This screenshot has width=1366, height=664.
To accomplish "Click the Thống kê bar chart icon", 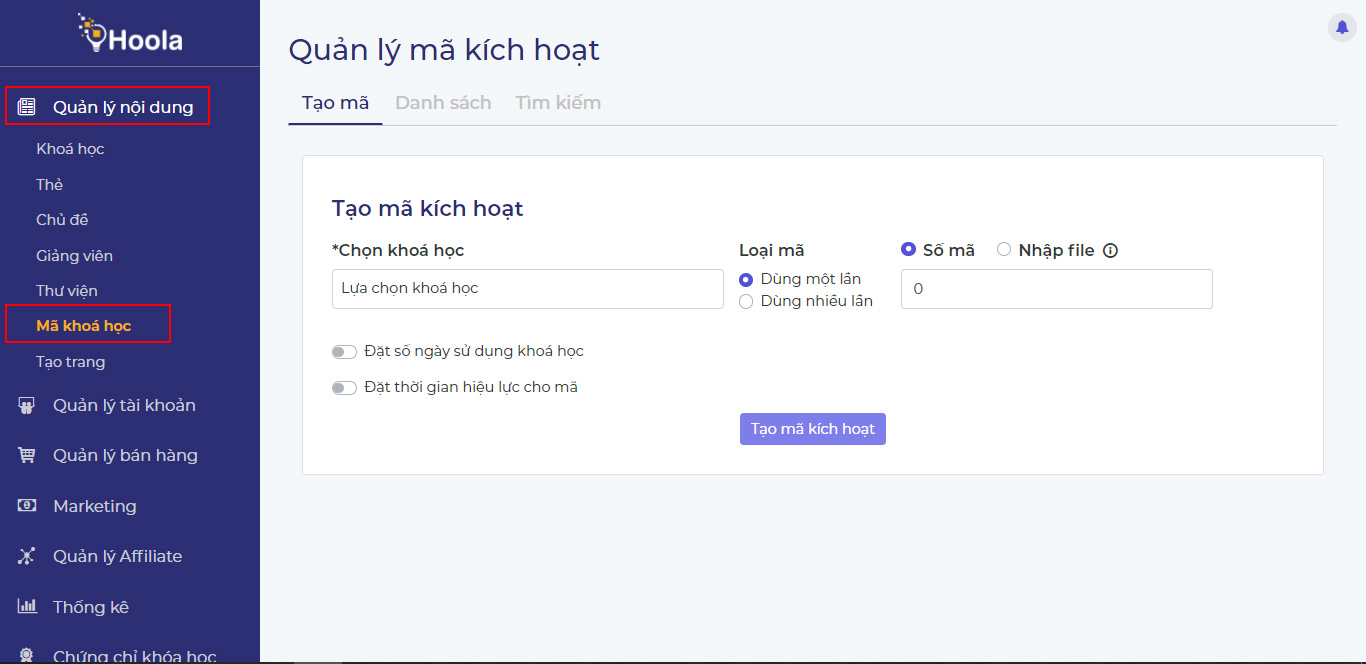I will coord(27,607).
